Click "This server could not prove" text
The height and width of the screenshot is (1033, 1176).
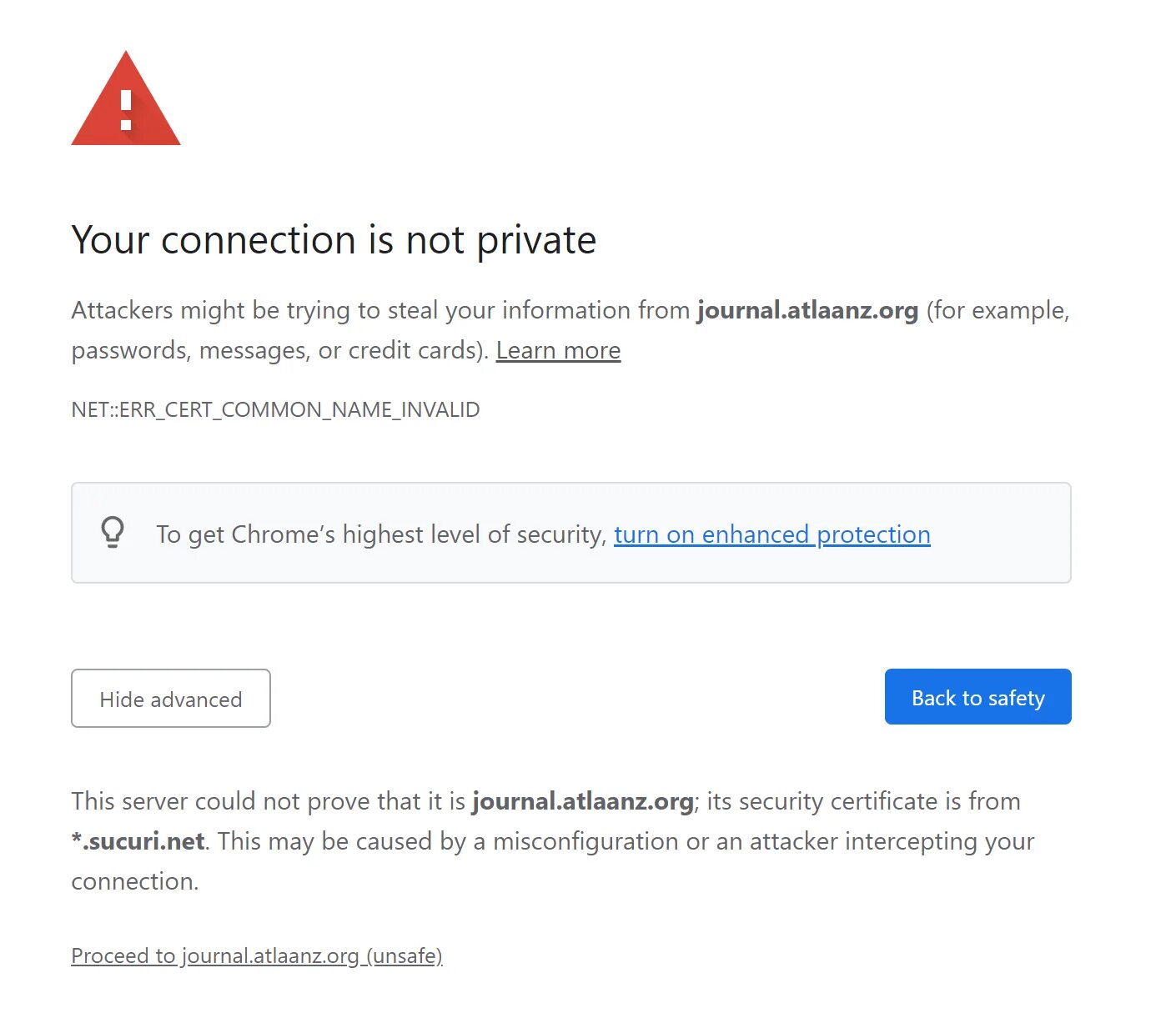pos(225,801)
